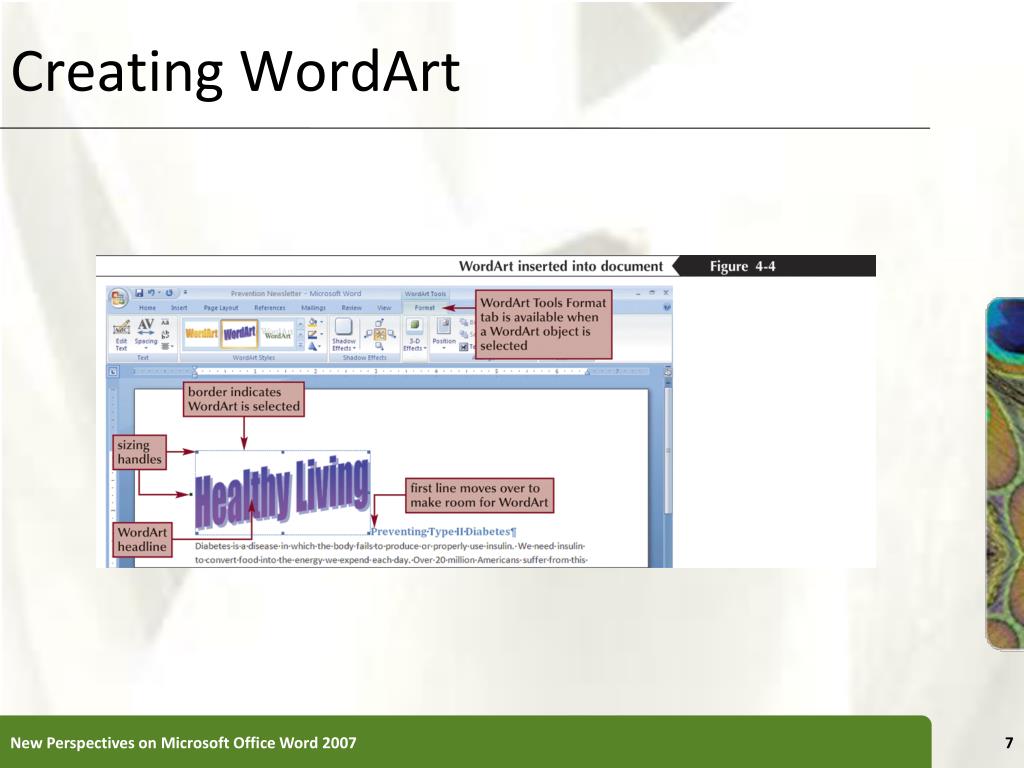The width and height of the screenshot is (1024, 768).
Task: Click the top-center sizing handle of WordArt
Action: pos(282,451)
